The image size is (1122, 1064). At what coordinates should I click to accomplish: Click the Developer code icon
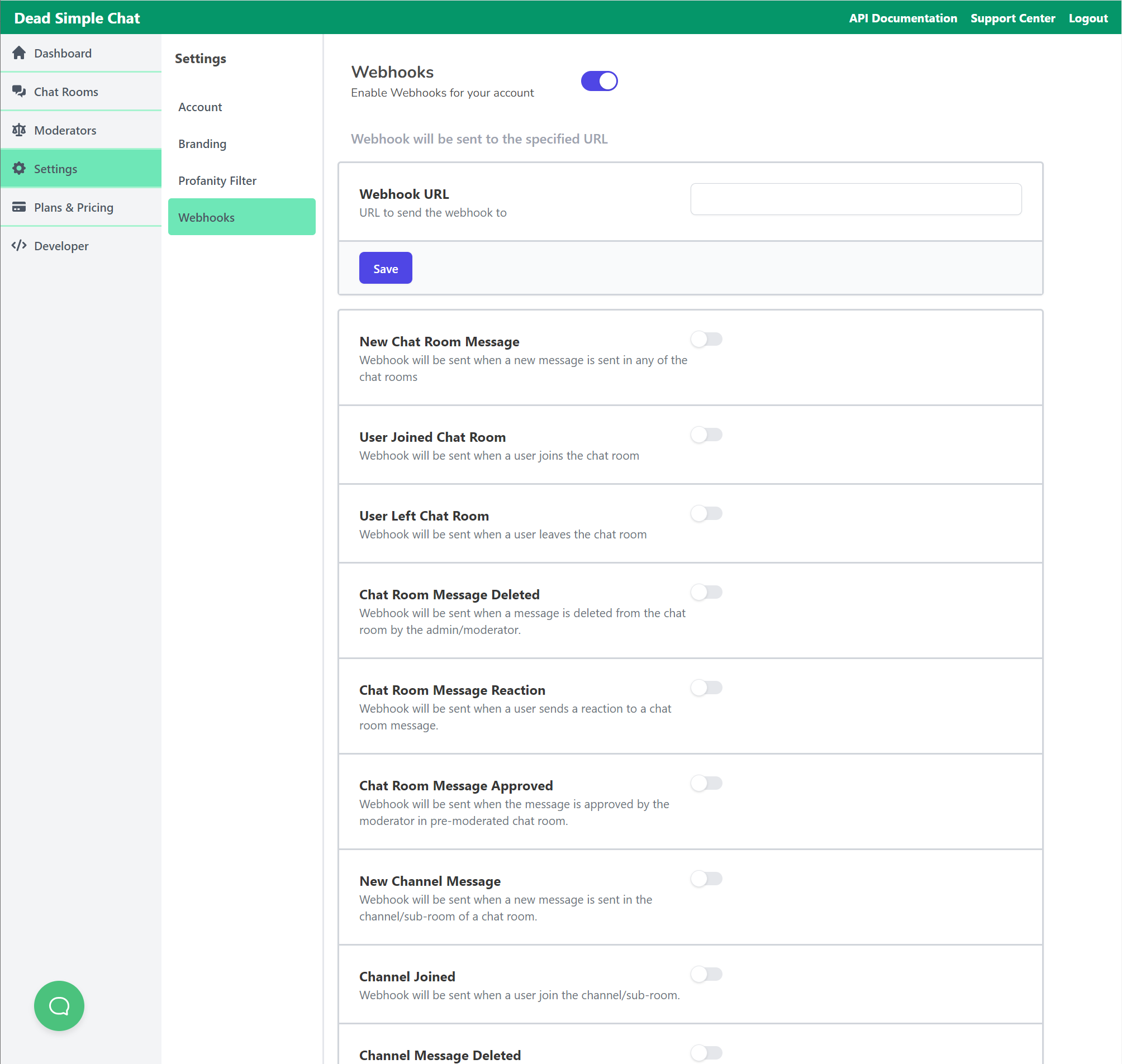pos(20,246)
